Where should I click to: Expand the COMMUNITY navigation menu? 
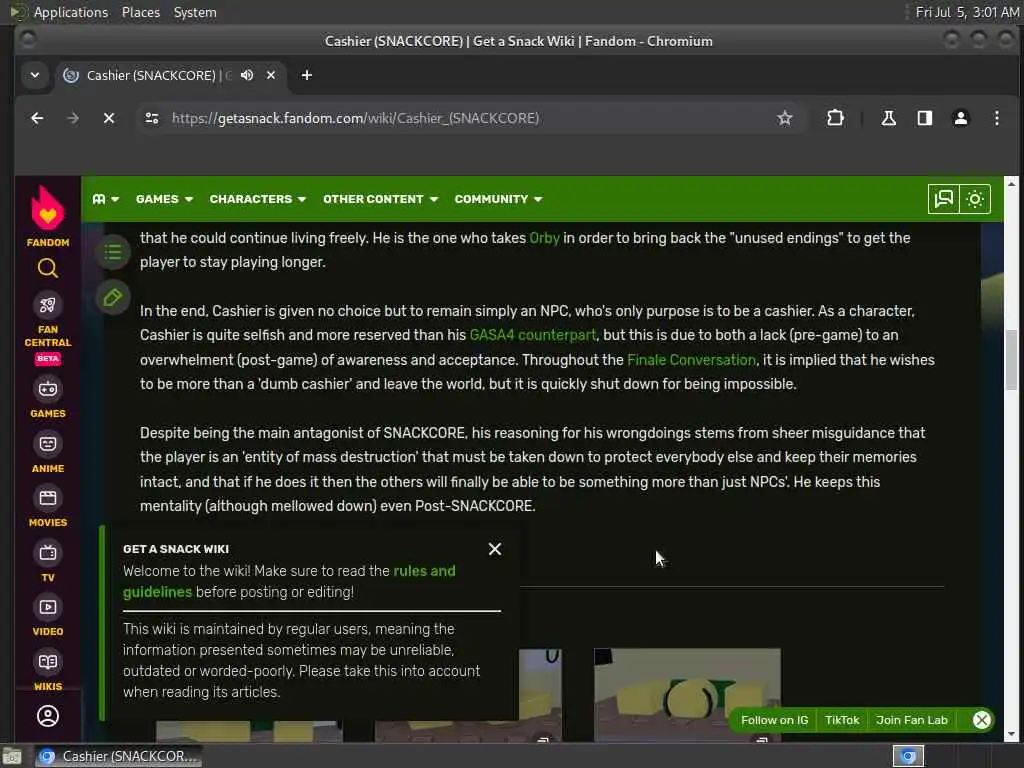pyautogui.click(x=499, y=199)
